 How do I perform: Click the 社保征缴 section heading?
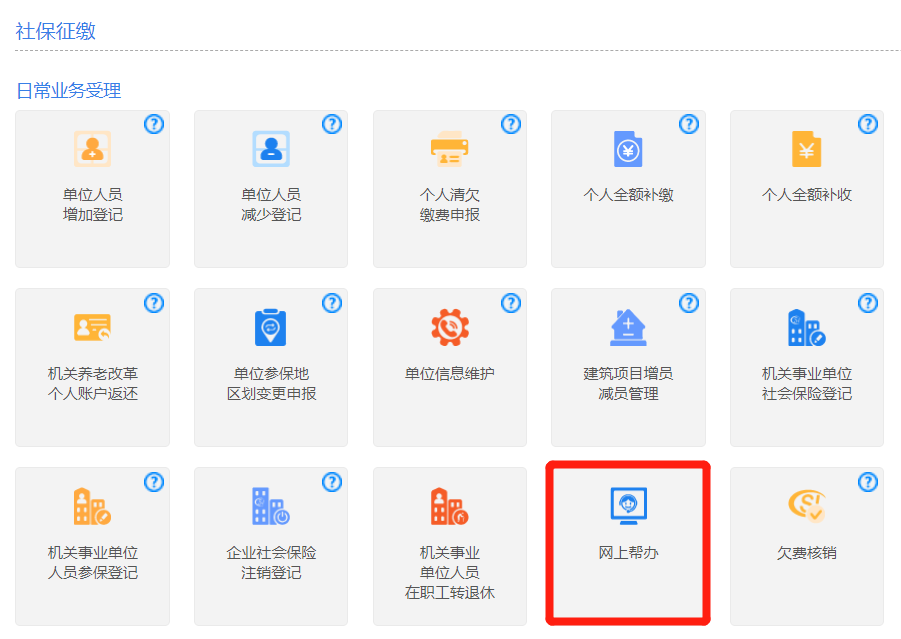(56, 31)
